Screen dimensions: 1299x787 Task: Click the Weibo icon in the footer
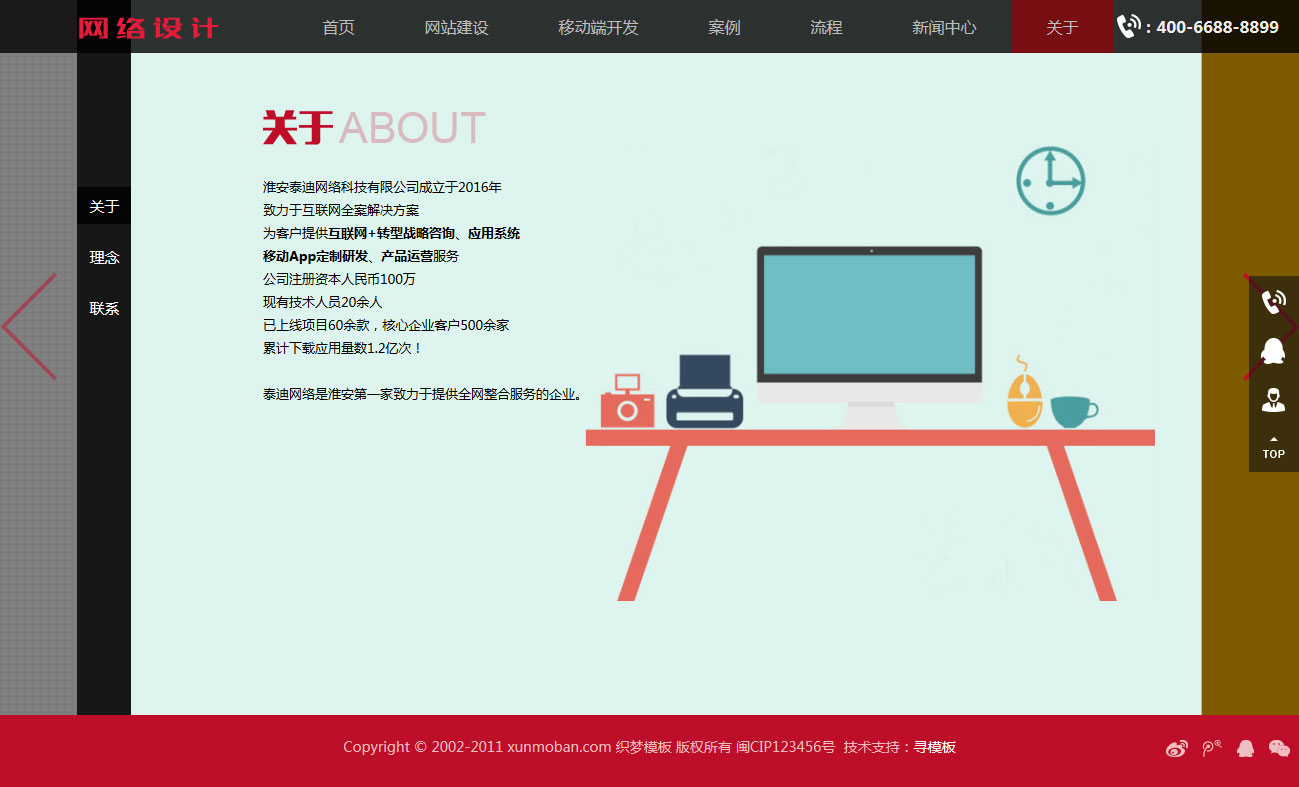click(x=1177, y=748)
